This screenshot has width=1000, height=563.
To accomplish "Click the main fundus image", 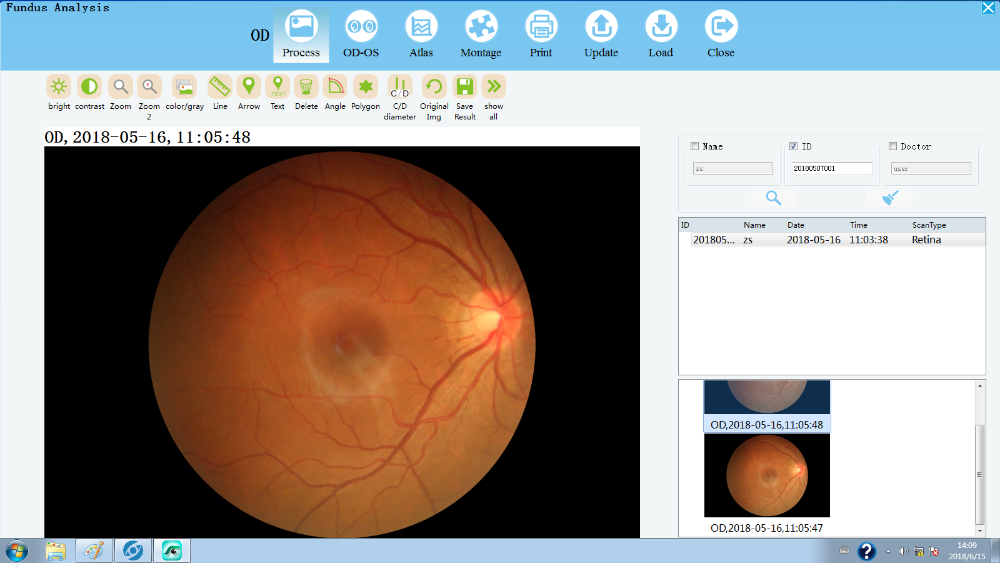I will click(342, 342).
